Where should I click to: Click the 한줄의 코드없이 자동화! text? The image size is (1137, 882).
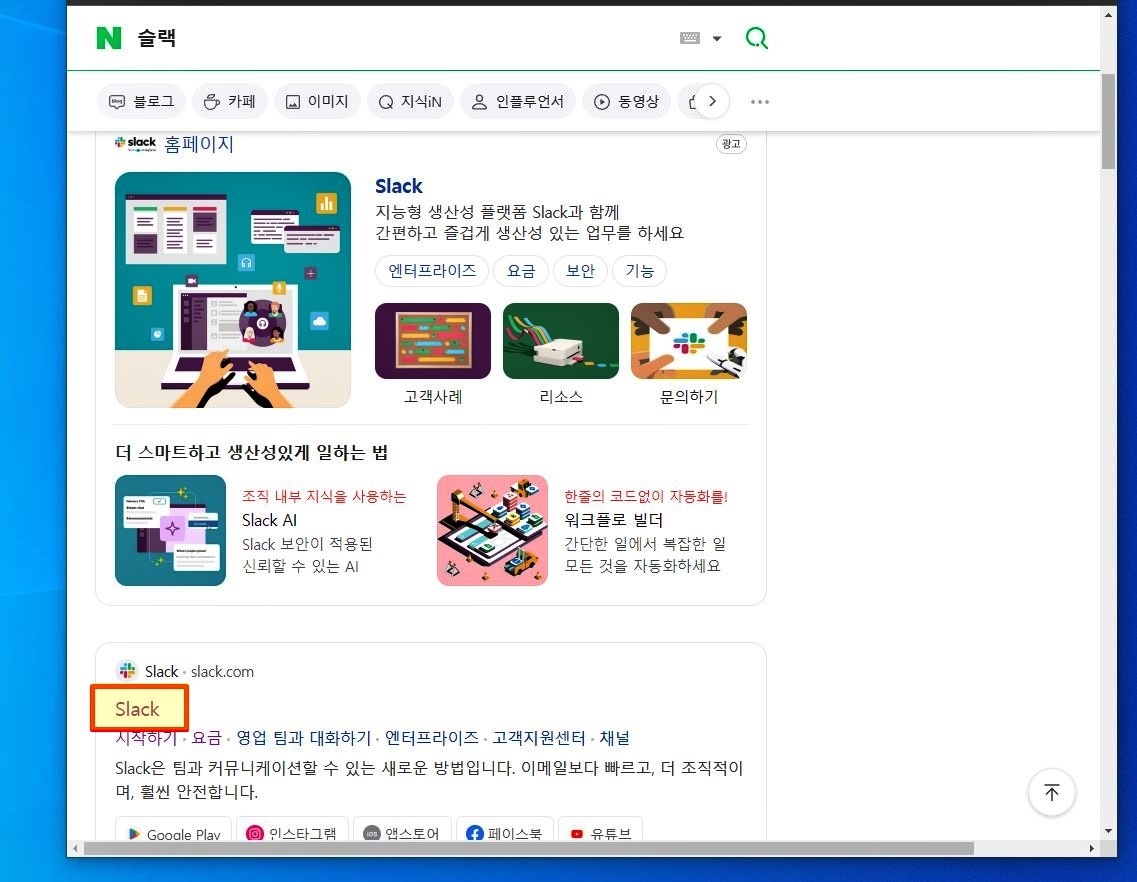646,496
